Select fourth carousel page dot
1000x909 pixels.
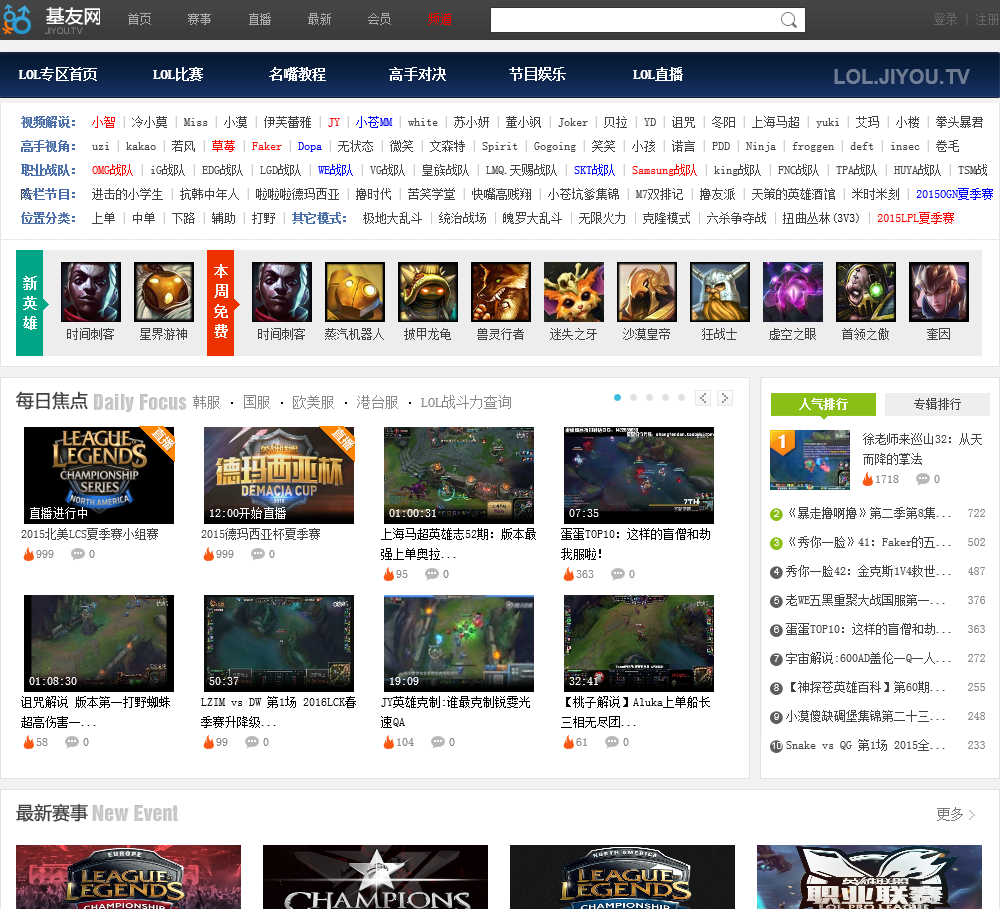pyautogui.click(x=665, y=397)
